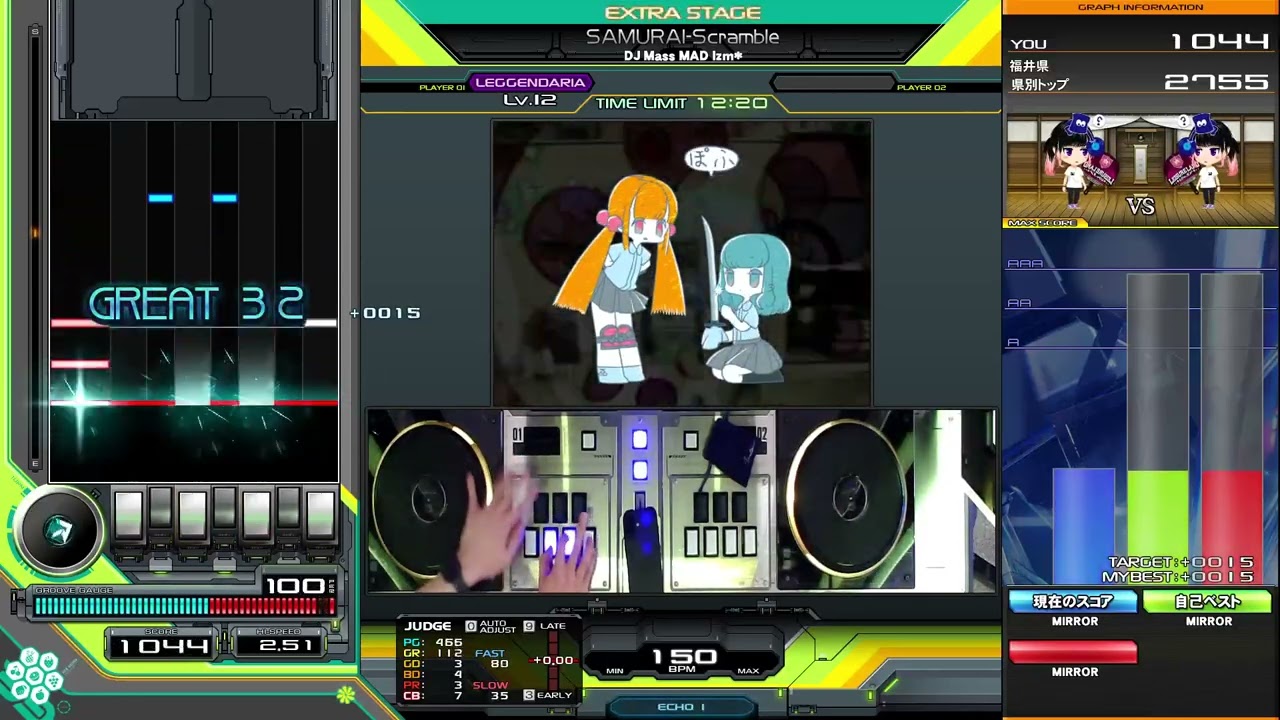This screenshot has width=1280, height=720.
Task: Click the TARGET:+0015 readout
Action: tap(1181, 563)
